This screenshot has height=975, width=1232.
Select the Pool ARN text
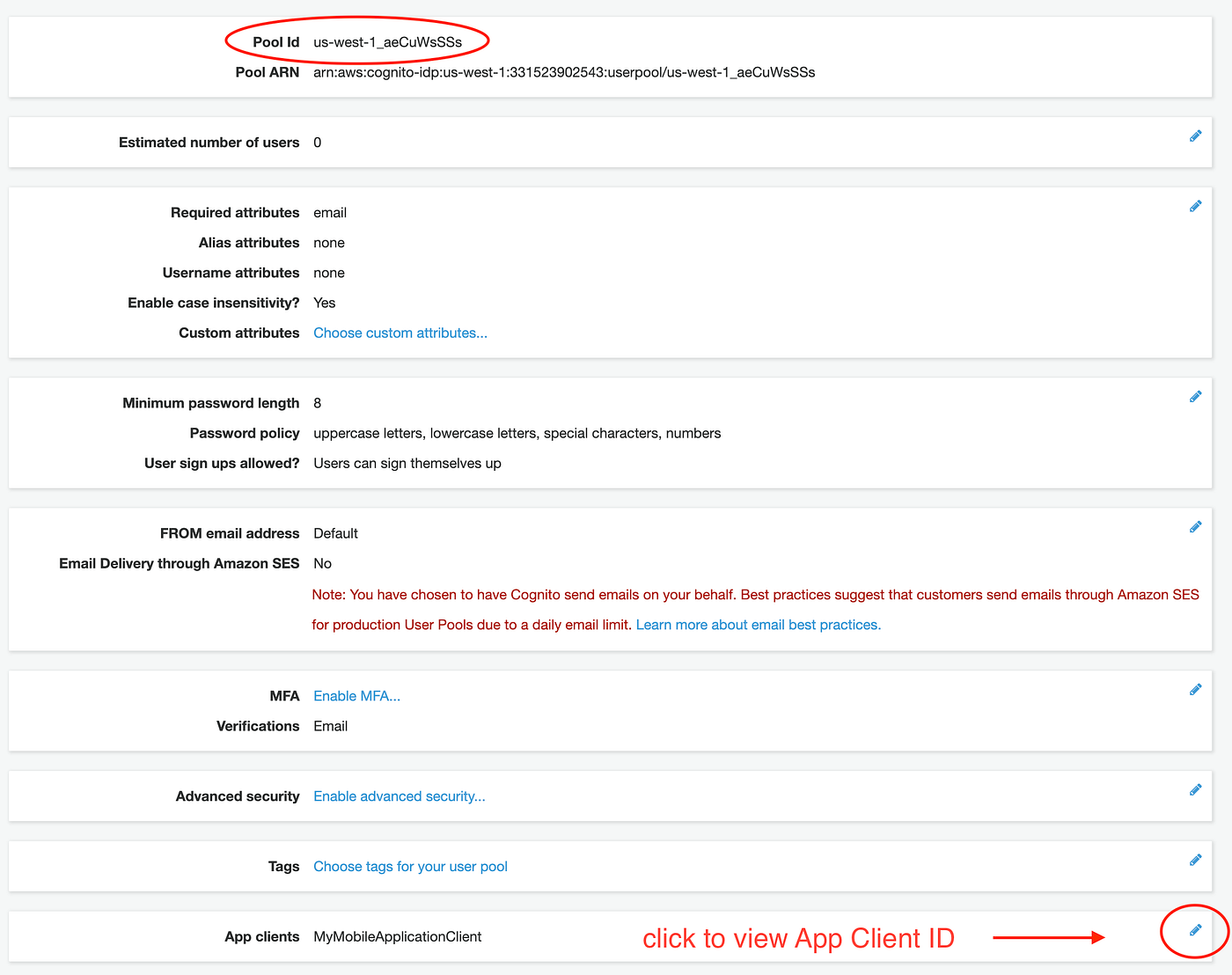tap(564, 72)
